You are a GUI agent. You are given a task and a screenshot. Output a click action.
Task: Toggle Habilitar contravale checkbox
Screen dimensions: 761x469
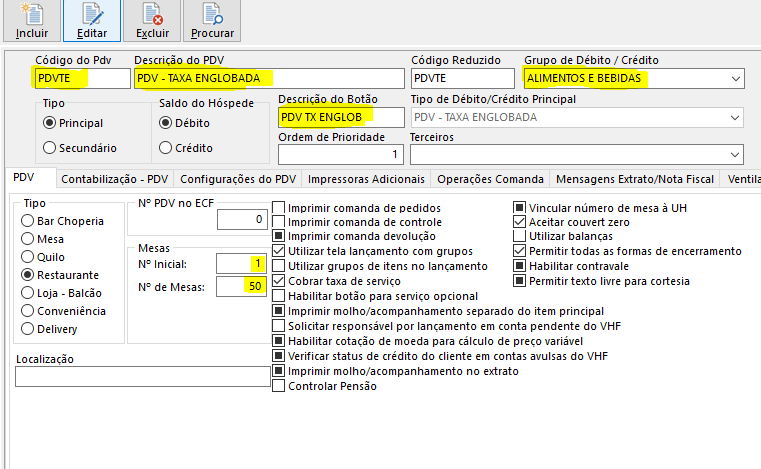[519, 266]
